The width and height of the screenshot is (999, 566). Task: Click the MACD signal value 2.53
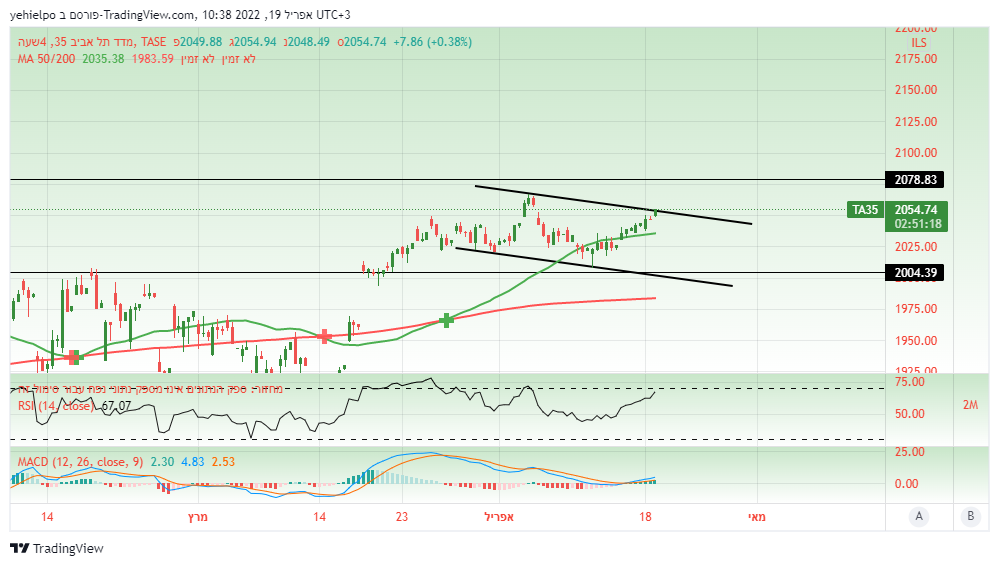[x=223, y=461]
